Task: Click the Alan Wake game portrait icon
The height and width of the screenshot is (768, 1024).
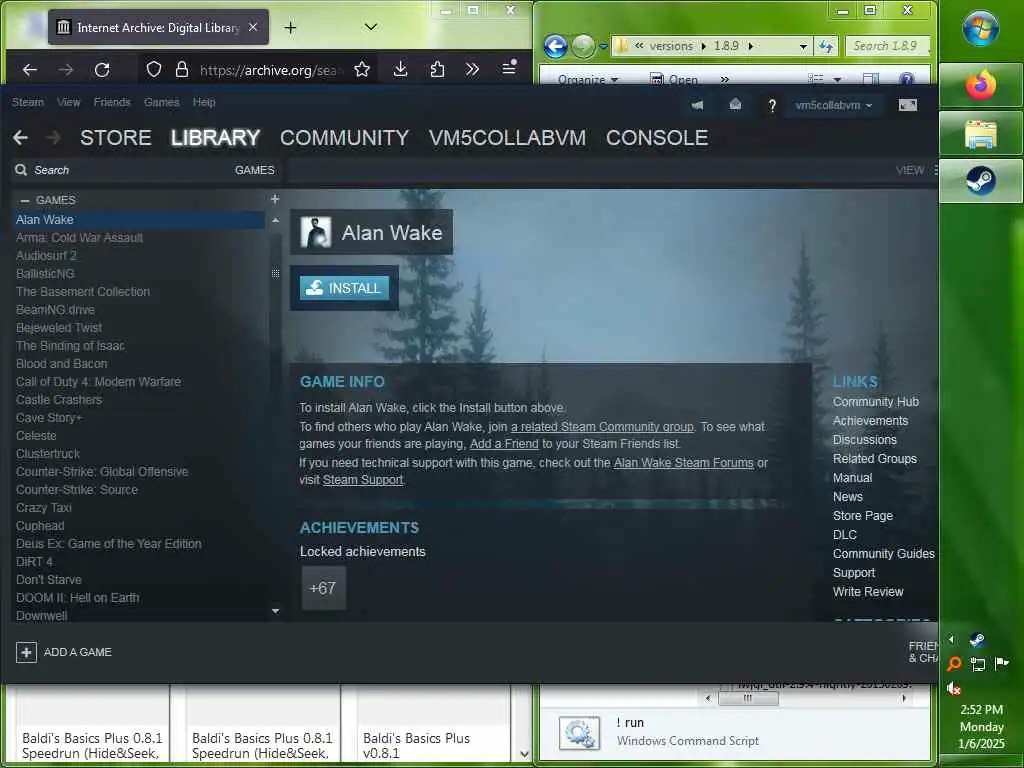Action: click(x=315, y=232)
